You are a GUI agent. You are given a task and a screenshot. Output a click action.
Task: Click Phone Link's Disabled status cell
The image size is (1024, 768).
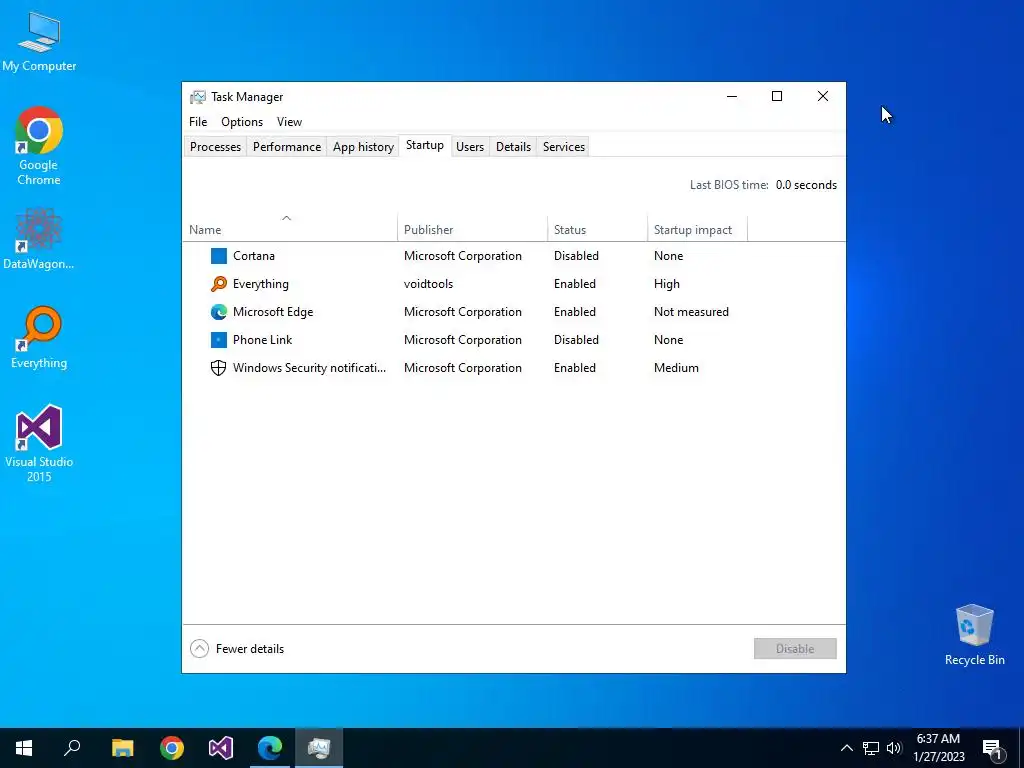pyautogui.click(x=576, y=340)
